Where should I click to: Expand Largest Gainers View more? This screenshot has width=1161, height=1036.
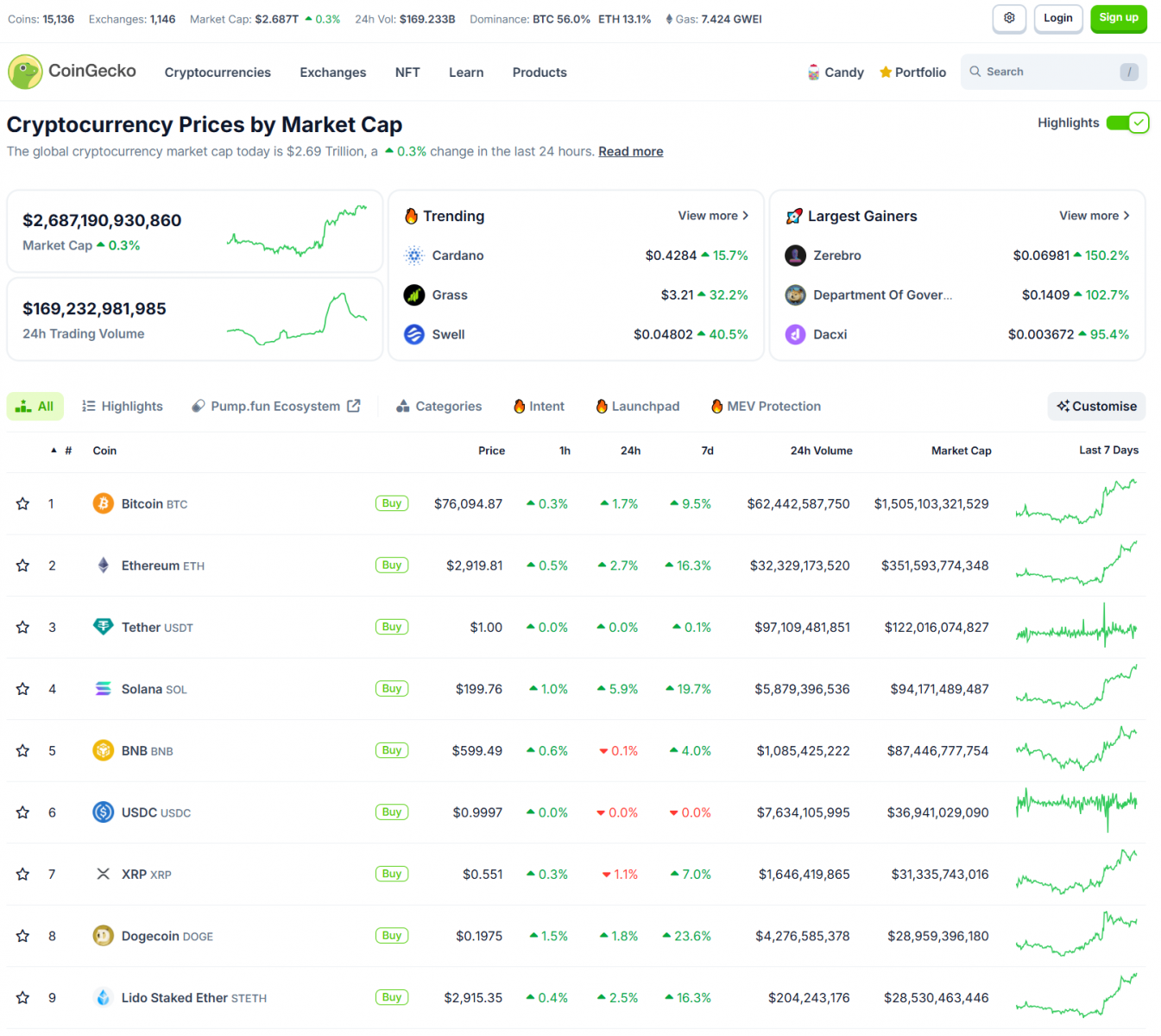(x=1095, y=216)
